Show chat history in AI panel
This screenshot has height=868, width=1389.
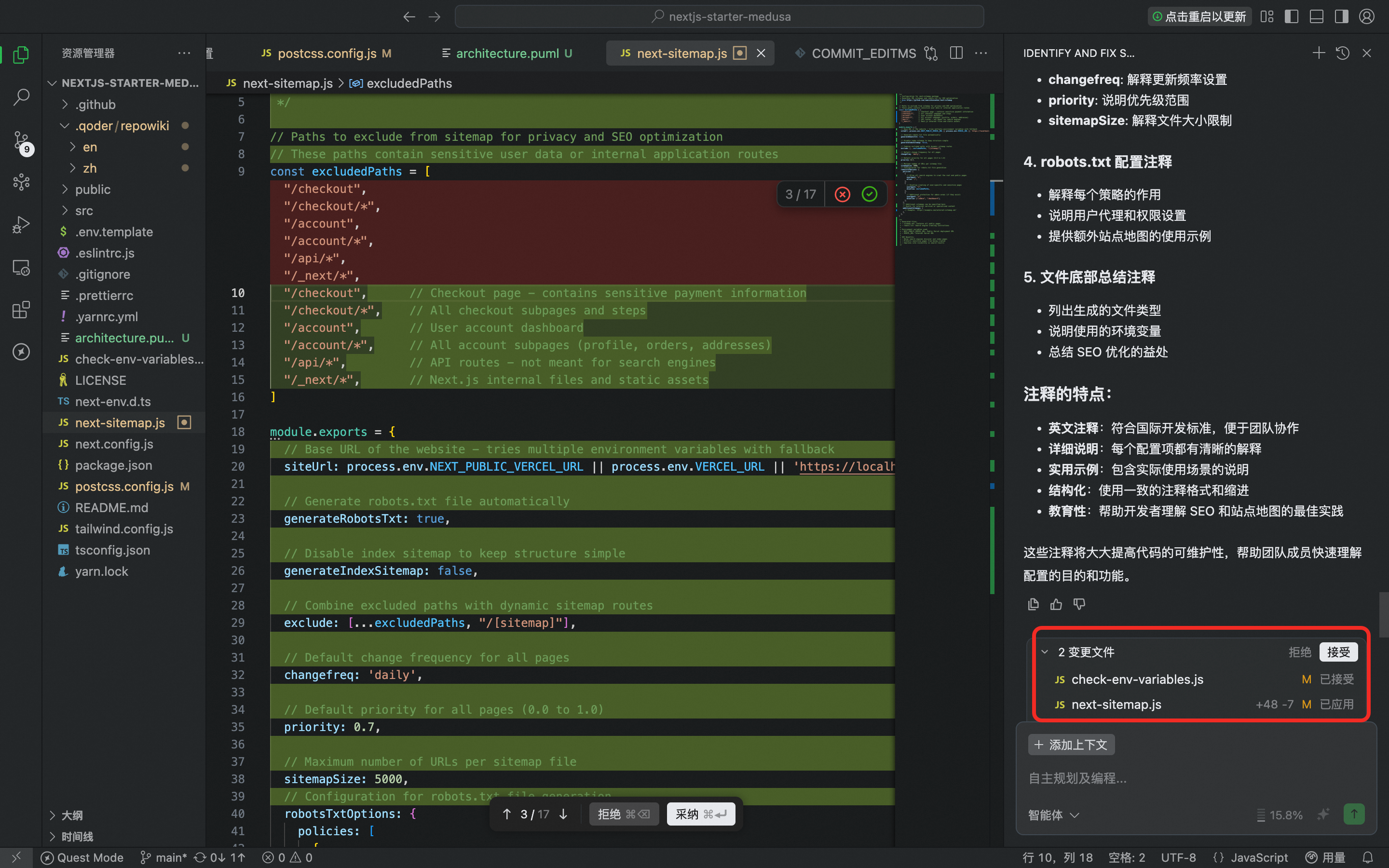(x=1343, y=54)
